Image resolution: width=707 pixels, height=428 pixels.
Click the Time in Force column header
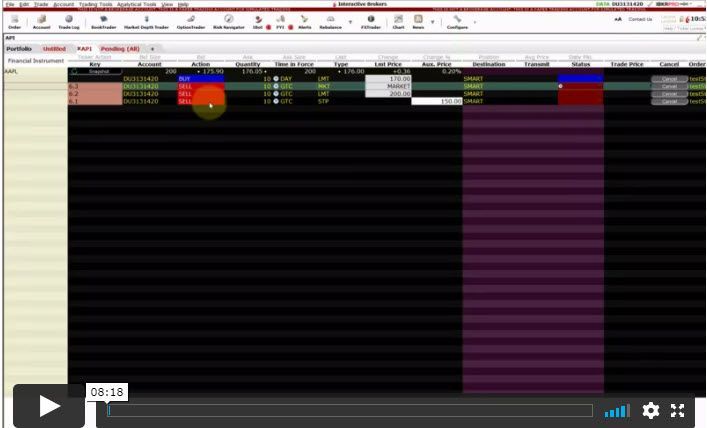(294, 64)
